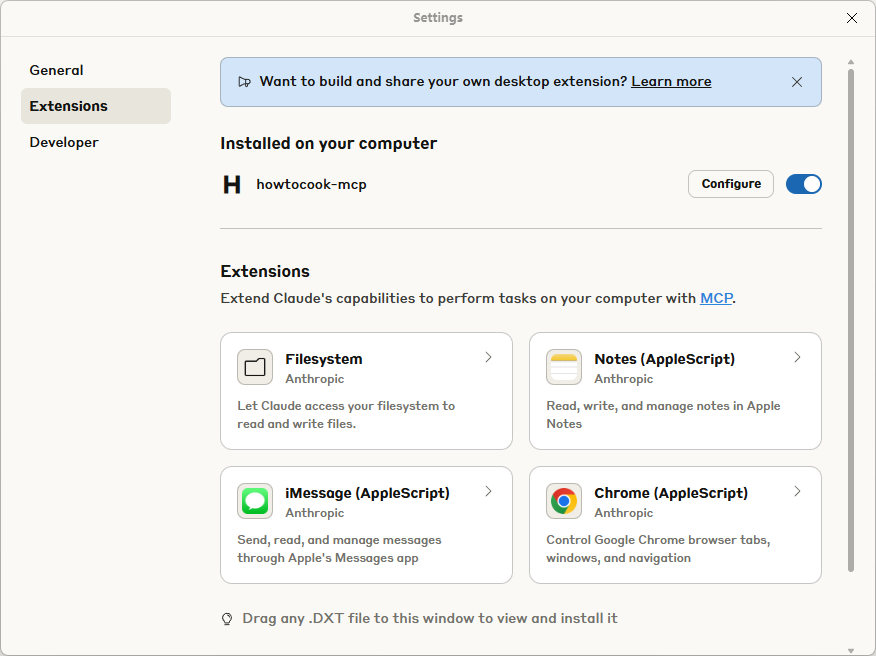
Task: Click the Apple Notes extension icon
Action: 564,367
